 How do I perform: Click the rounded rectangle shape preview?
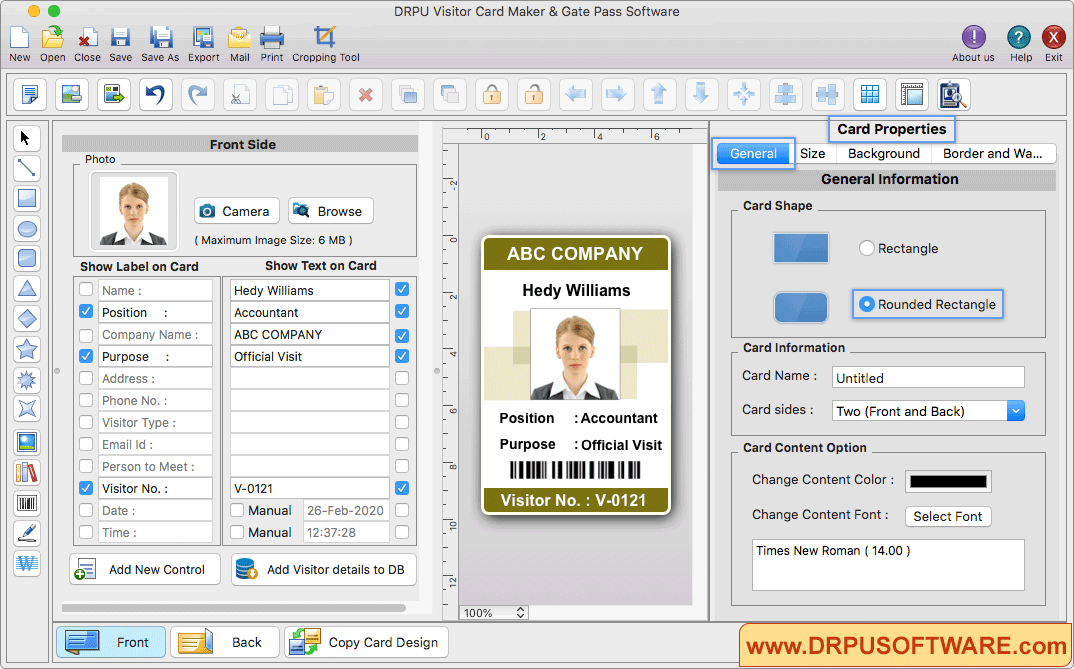click(801, 307)
